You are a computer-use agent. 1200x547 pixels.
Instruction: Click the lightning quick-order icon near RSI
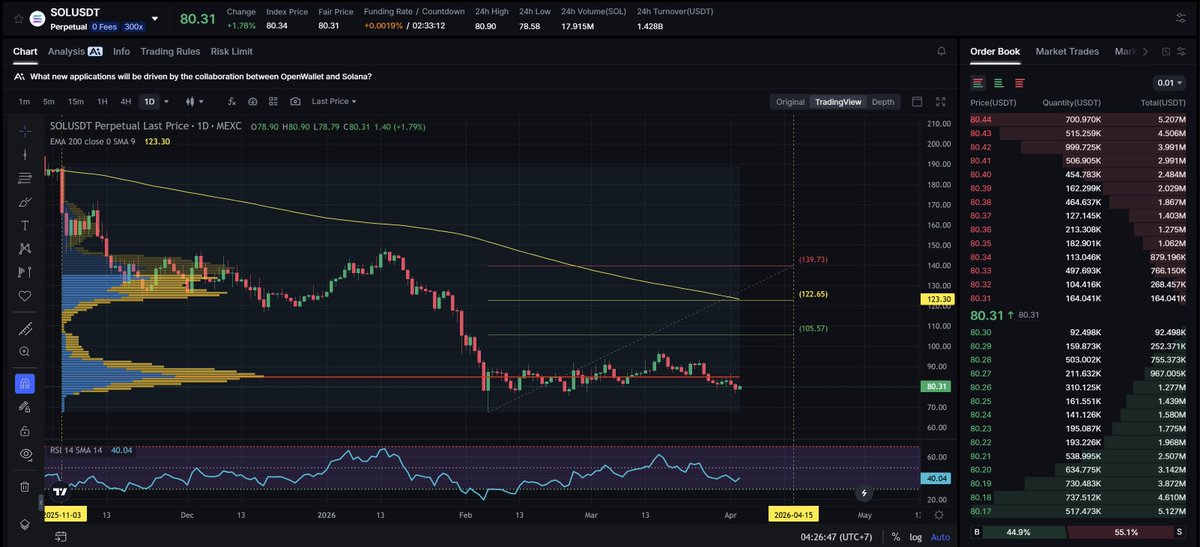click(x=865, y=493)
